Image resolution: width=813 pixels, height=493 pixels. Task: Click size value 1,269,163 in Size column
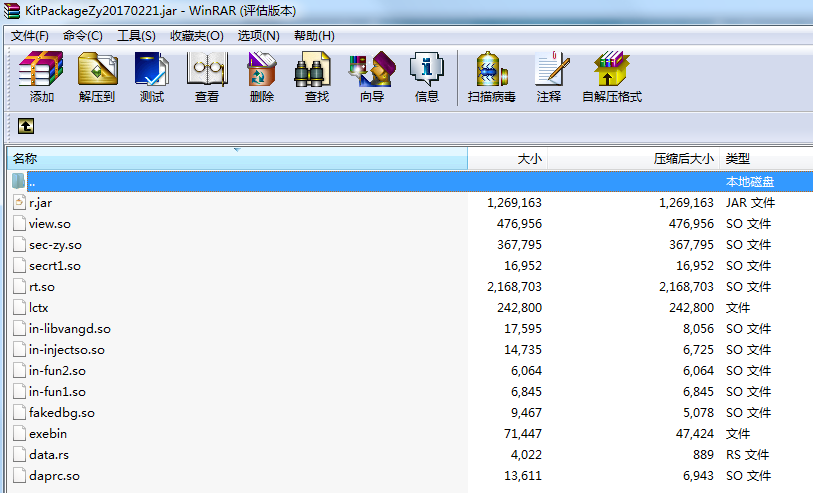point(514,202)
